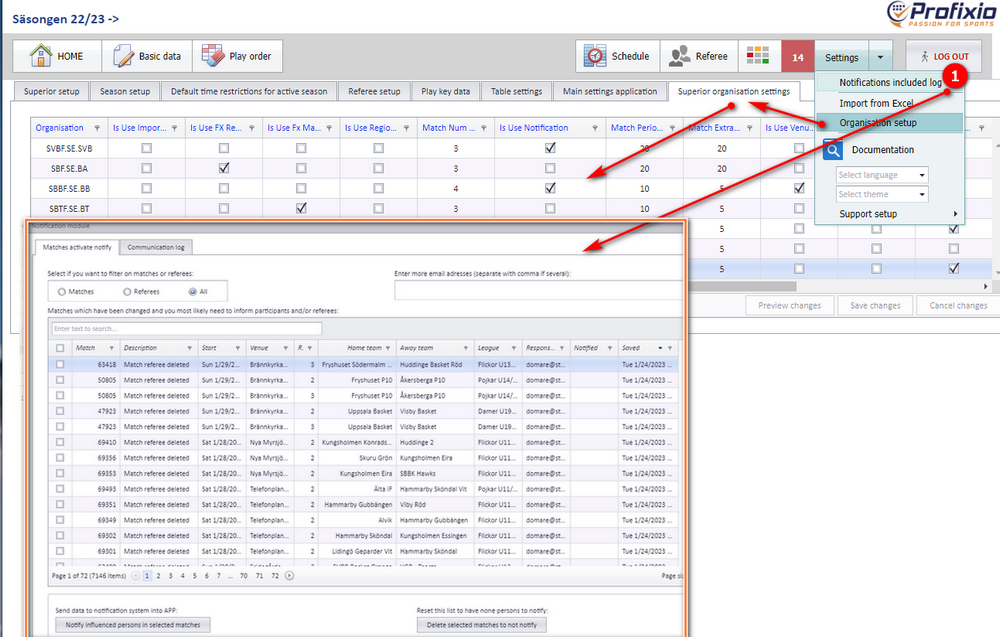Toggle Is Use FX Re checkbox for SBF.SE.BA

point(224,168)
